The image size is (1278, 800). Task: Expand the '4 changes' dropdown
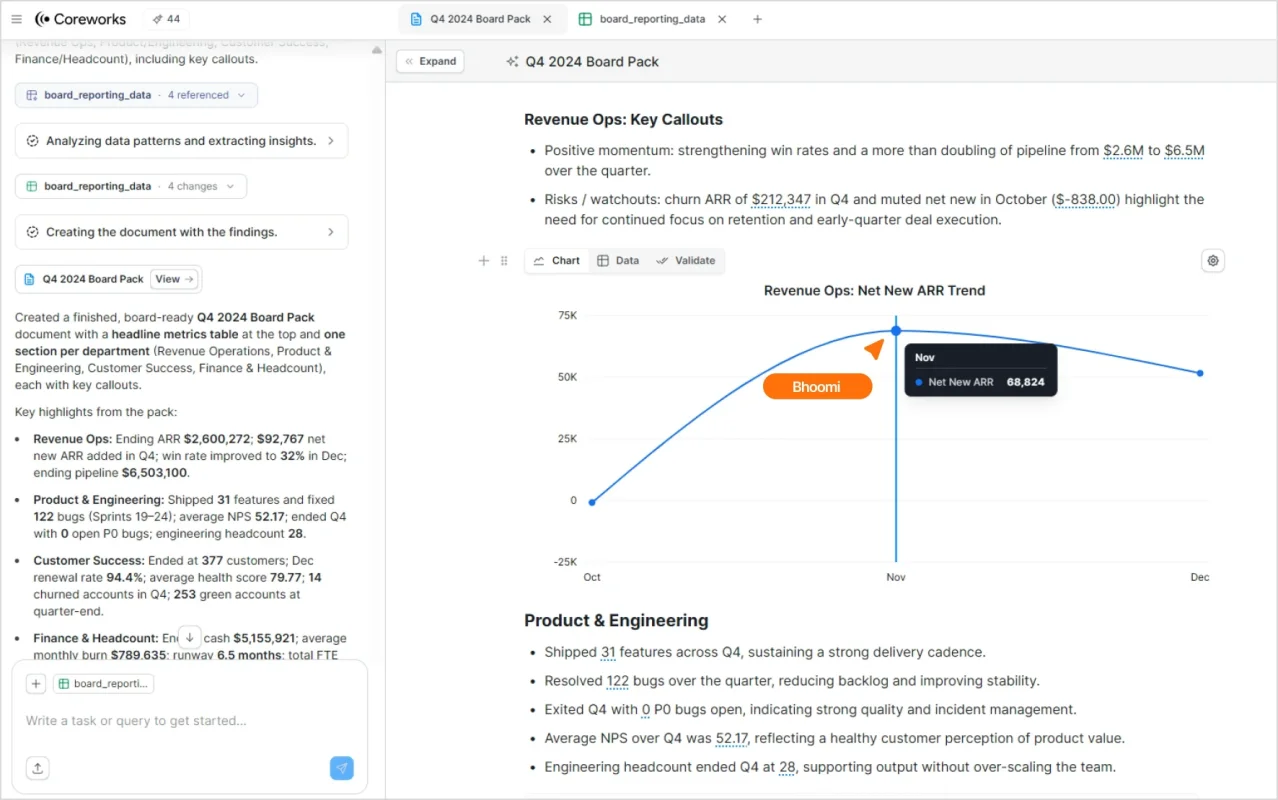click(x=199, y=186)
